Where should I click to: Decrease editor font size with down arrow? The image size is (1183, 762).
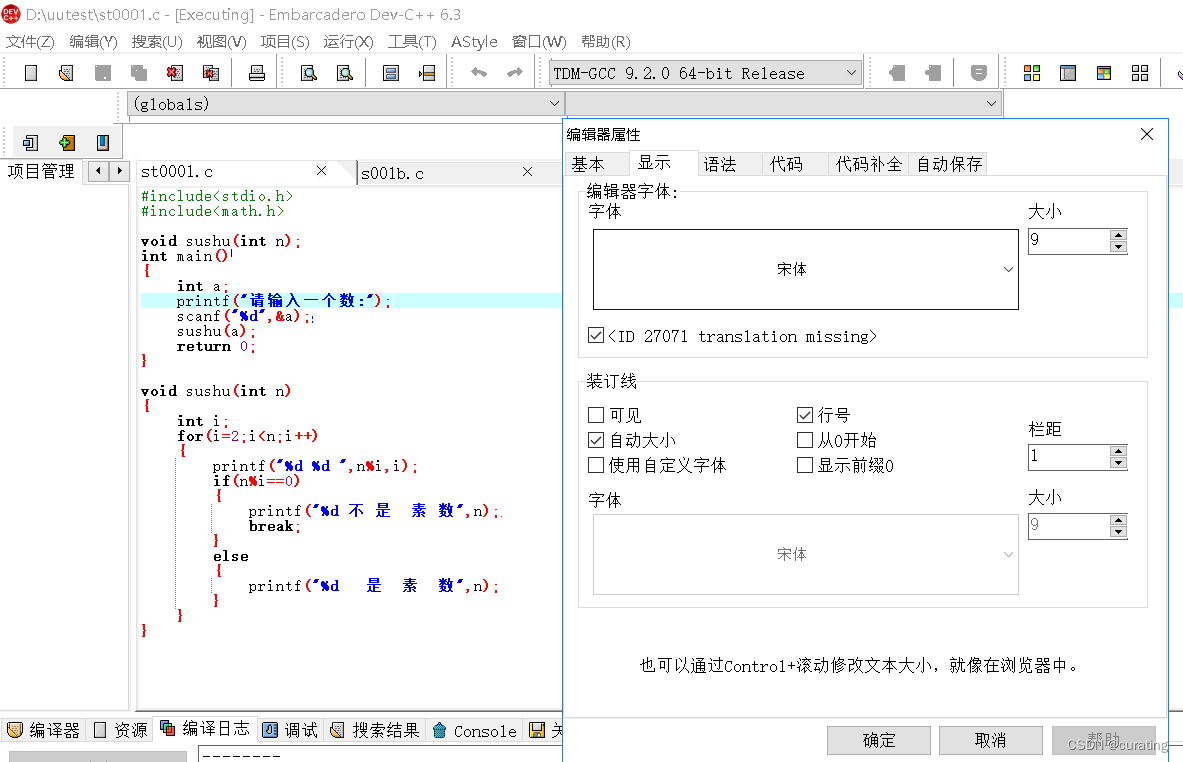pos(1118,247)
